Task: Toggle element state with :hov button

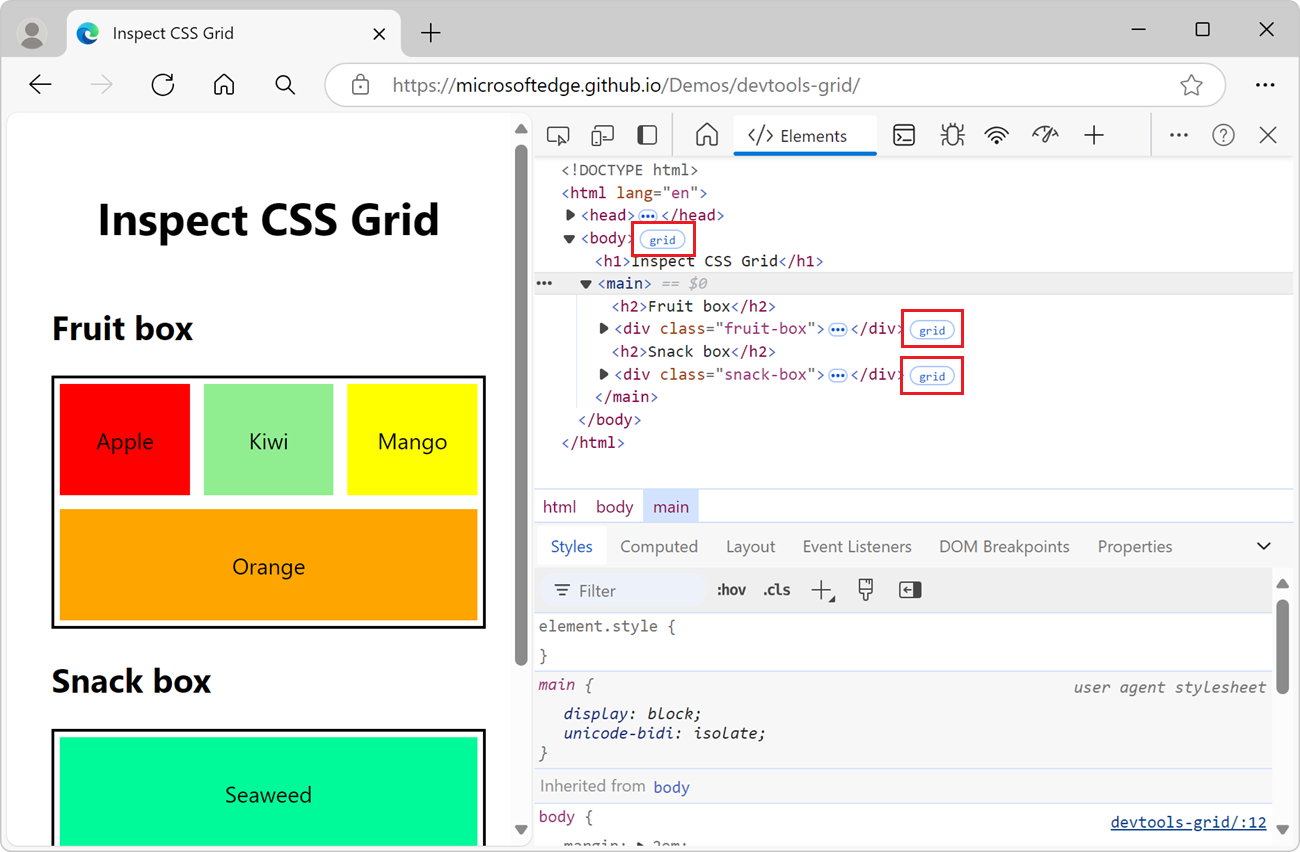Action: click(731, 590)
